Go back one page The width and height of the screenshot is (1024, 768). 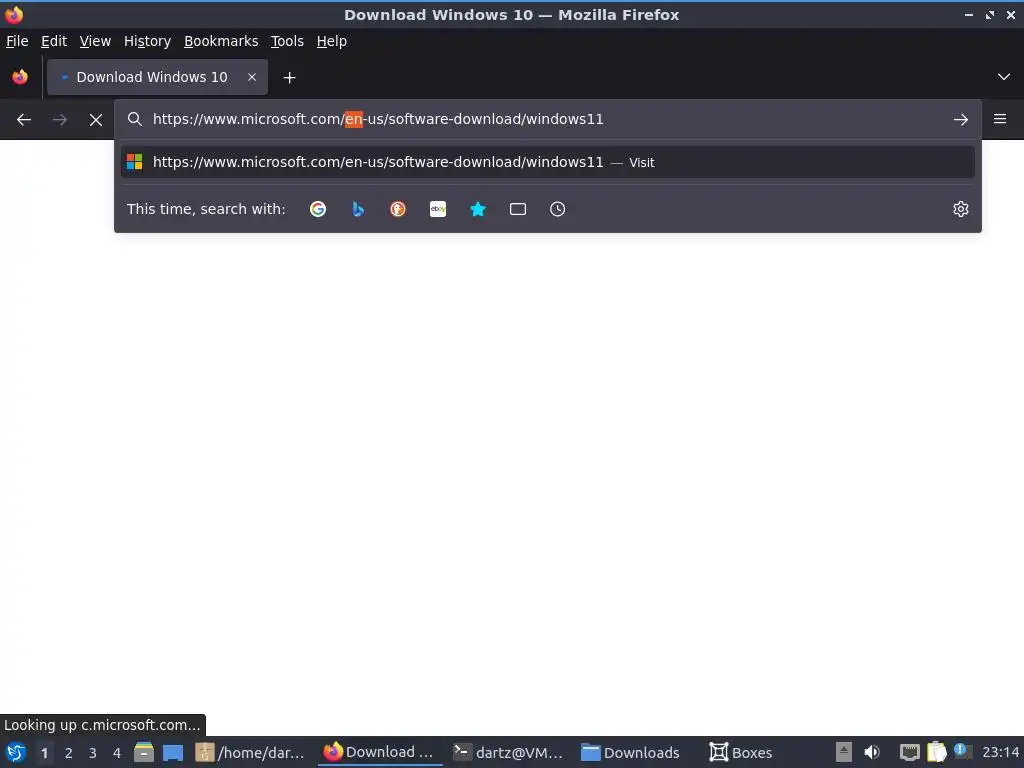pos(24,120)
